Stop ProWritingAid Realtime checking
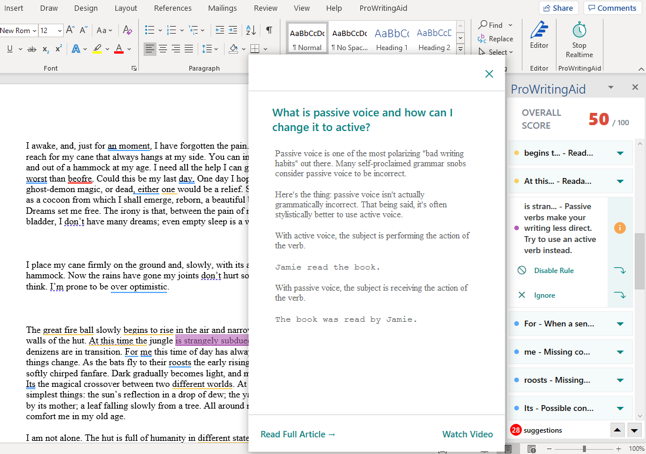Image resolution: width=646 pixels, height=454 pixels. pos(579,40)
